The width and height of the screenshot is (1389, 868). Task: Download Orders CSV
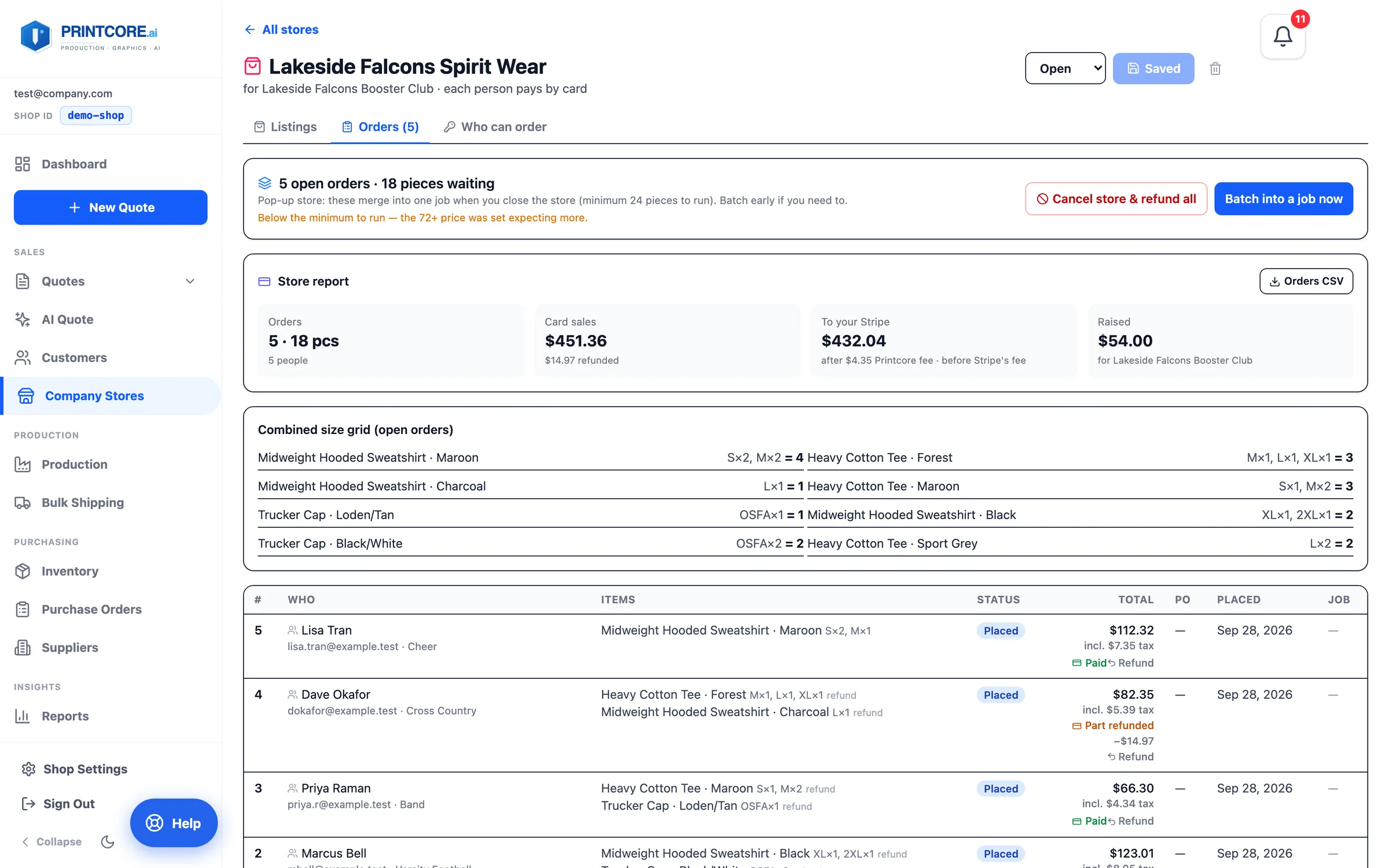(1306, 281)
